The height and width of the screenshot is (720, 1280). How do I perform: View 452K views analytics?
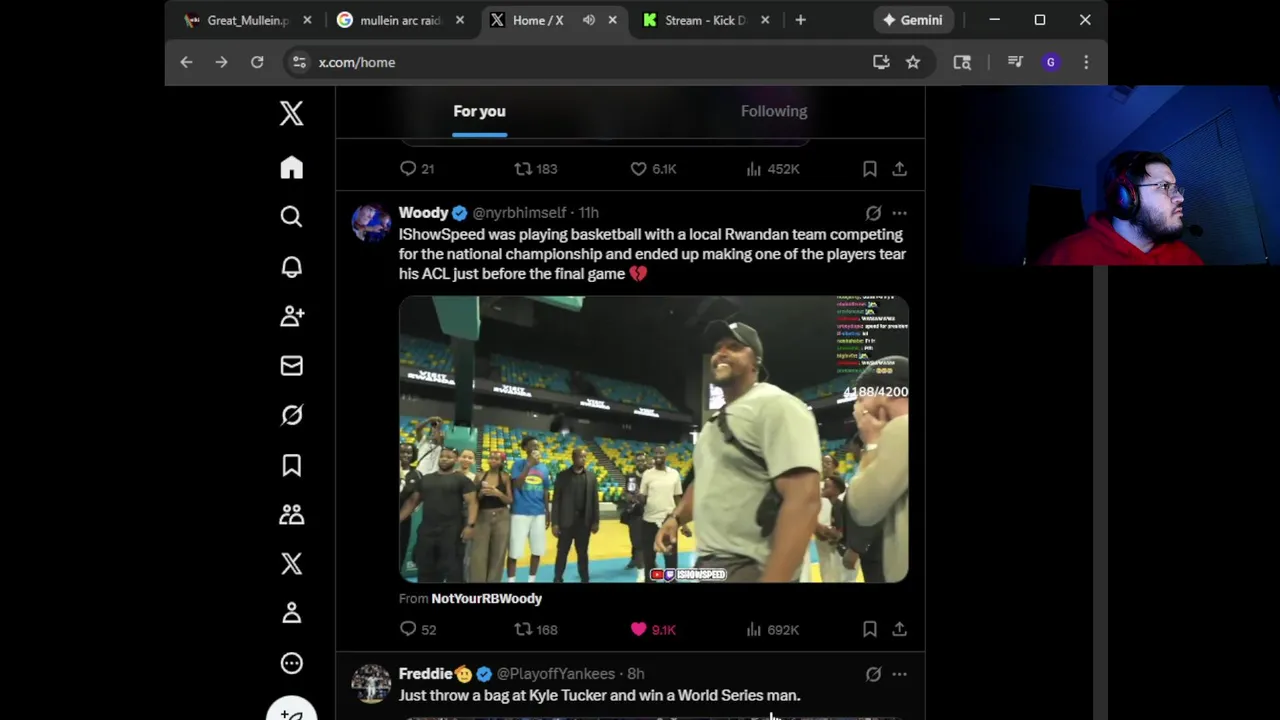[x=772, y=169]
